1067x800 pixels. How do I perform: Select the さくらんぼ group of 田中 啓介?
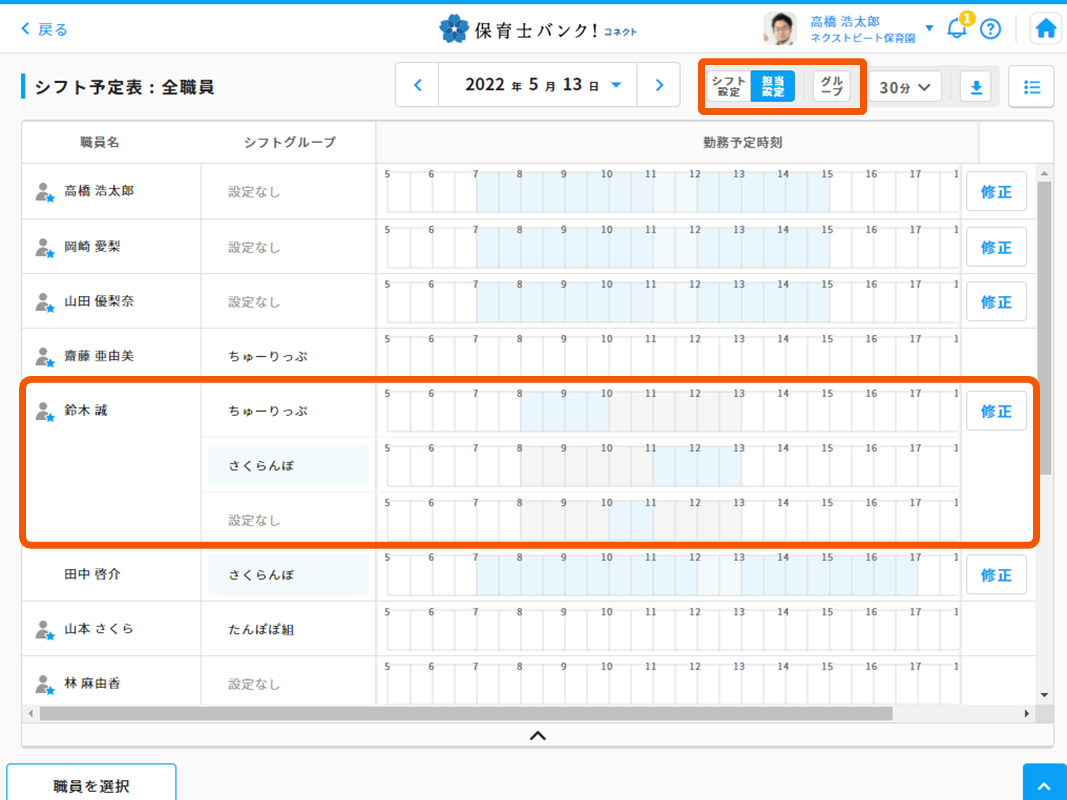coord(288,576)
